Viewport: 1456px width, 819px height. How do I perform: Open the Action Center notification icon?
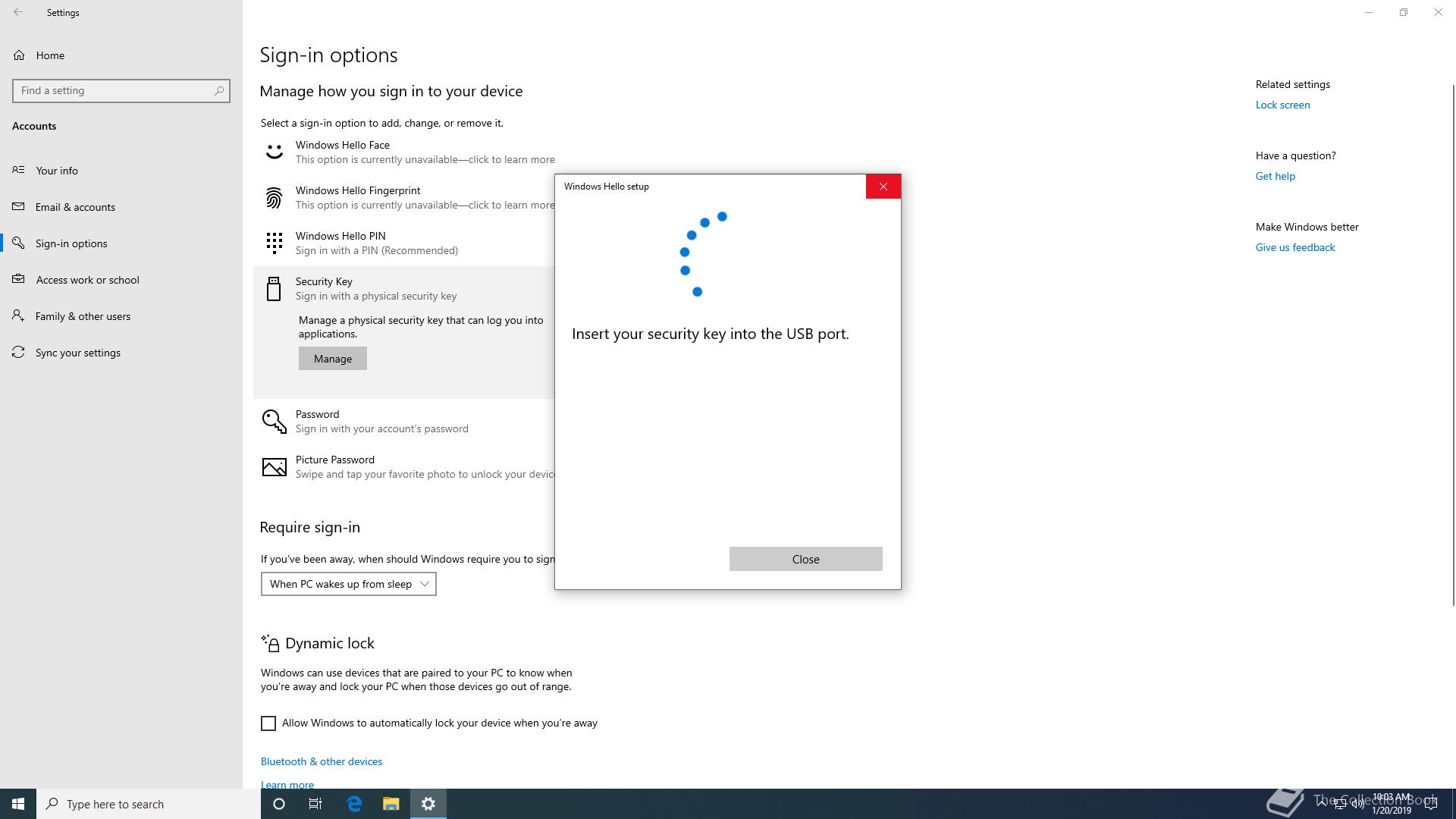click(1431, 804)
